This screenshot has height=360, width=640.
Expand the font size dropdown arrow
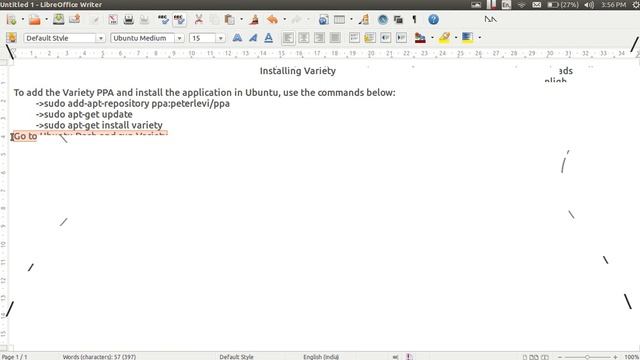[x=220, y=38]
